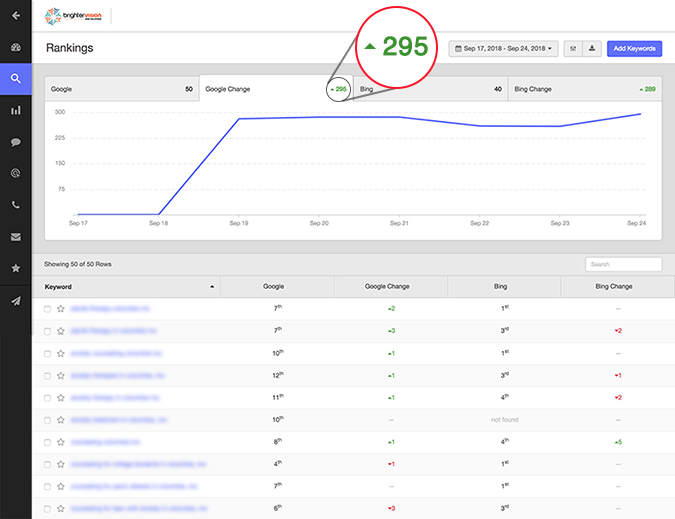Tick checkbox in row with Google change up 3
The height and width of the screenshot is (519, 675).
click(47, 331)
